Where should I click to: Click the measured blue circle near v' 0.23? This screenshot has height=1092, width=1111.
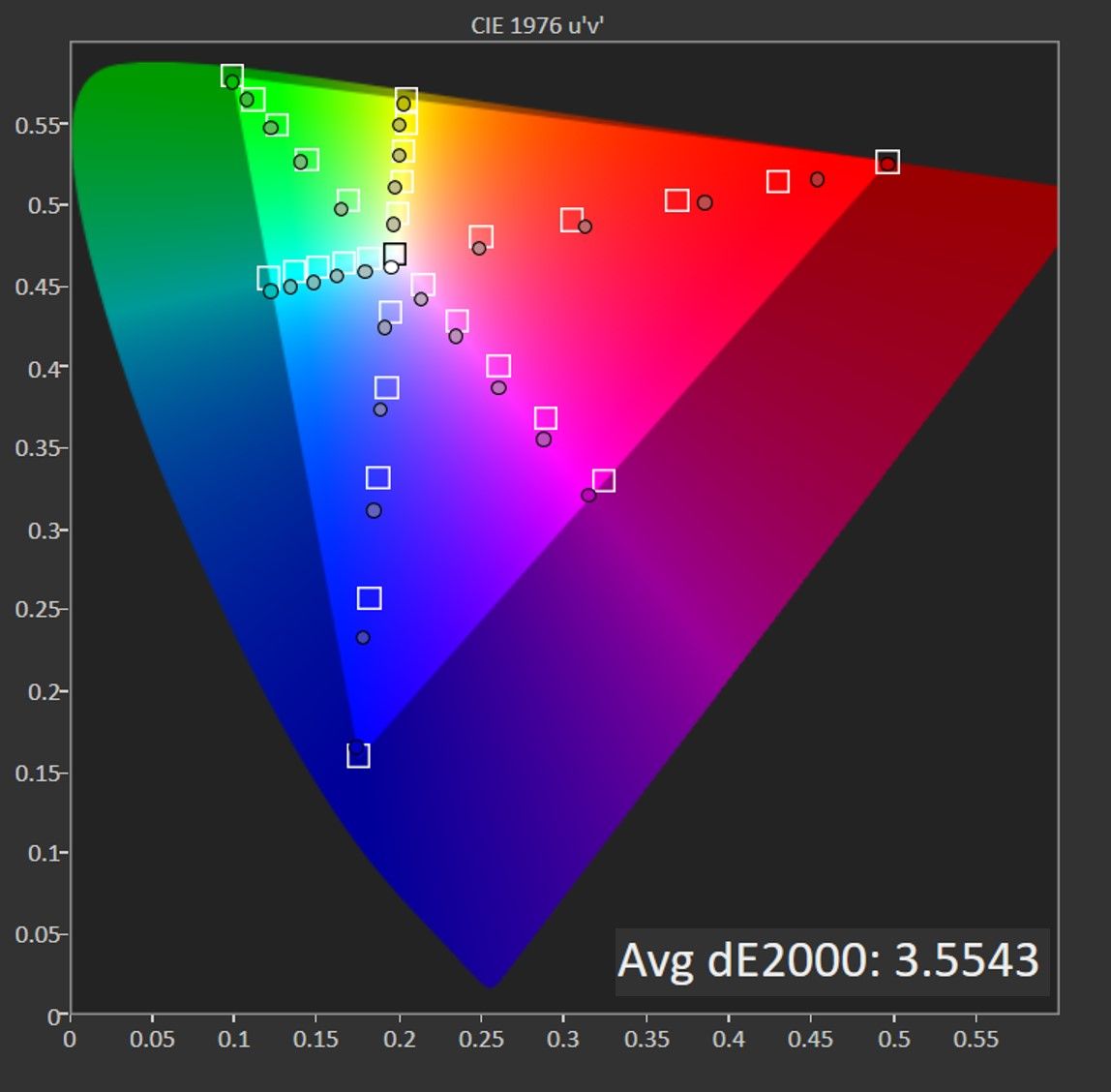[x=363, y=638]
